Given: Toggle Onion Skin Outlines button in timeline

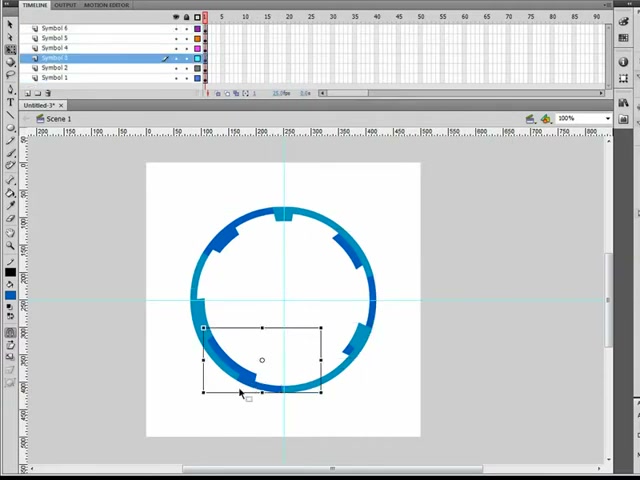Looking at the screenshot, I should (227, 93).
